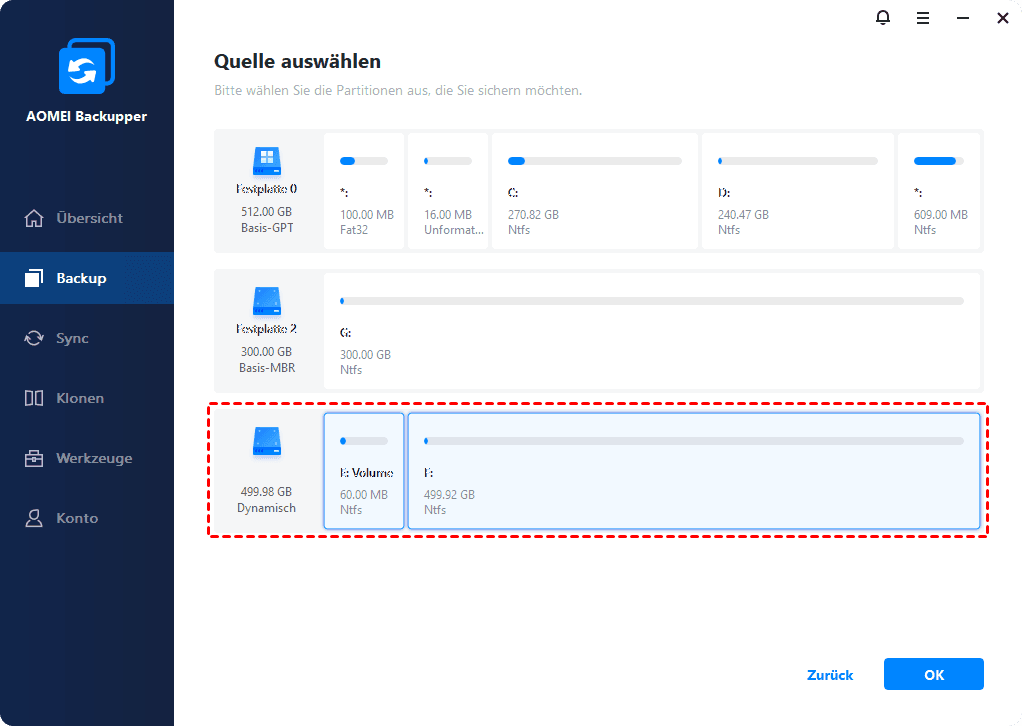The image size is (1022, 726).
Task: Click the G: partition usage bar
Action: coord(652,301)
